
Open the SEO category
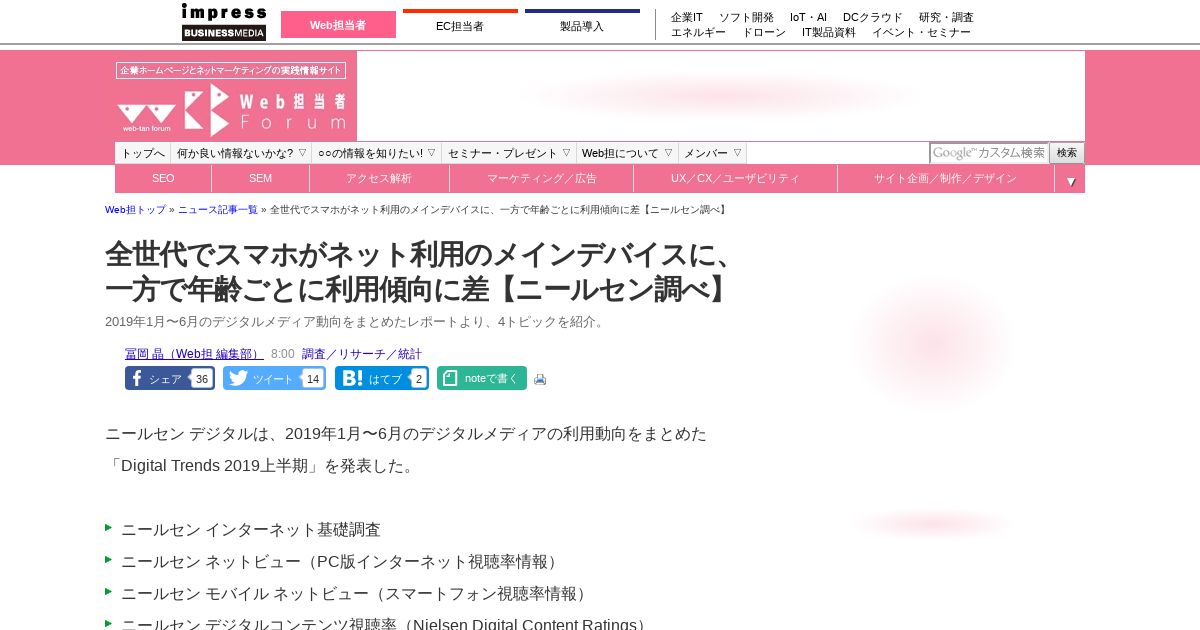pos(163,179)
